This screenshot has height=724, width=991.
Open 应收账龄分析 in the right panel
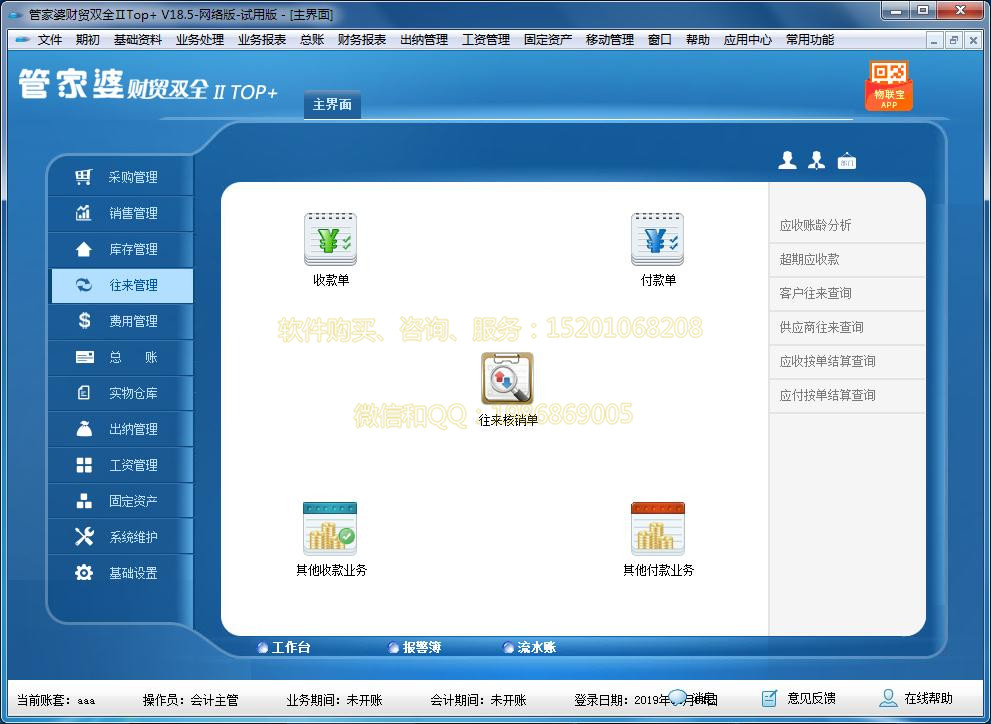846,226
